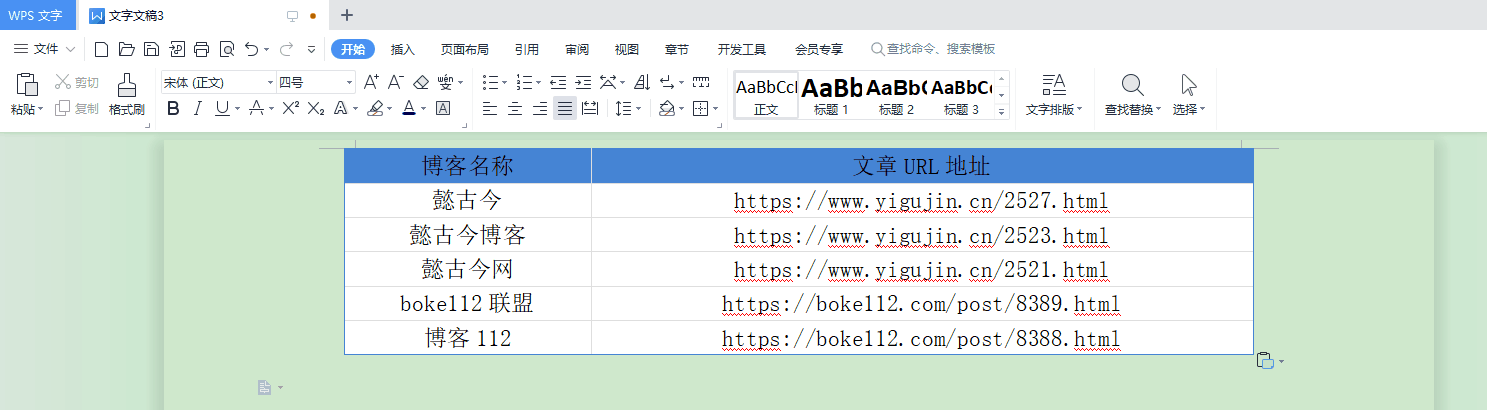The height and width of the screenshot is (410, 1487).
Task: Toggle Underline formatting
Action: [x=221, y=108]
